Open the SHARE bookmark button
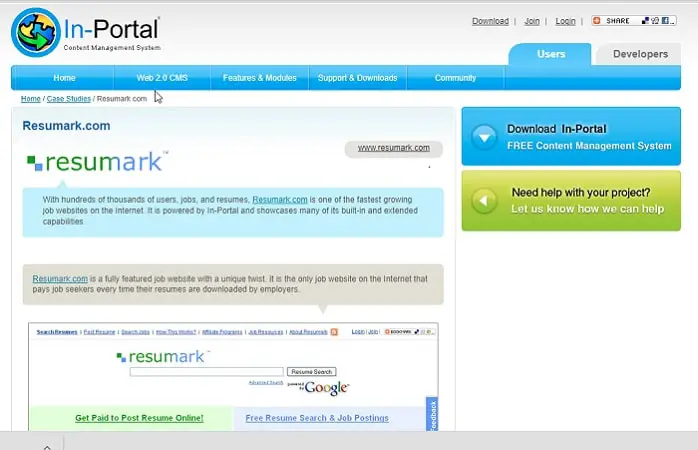698x450 pixels. [634, 20]
